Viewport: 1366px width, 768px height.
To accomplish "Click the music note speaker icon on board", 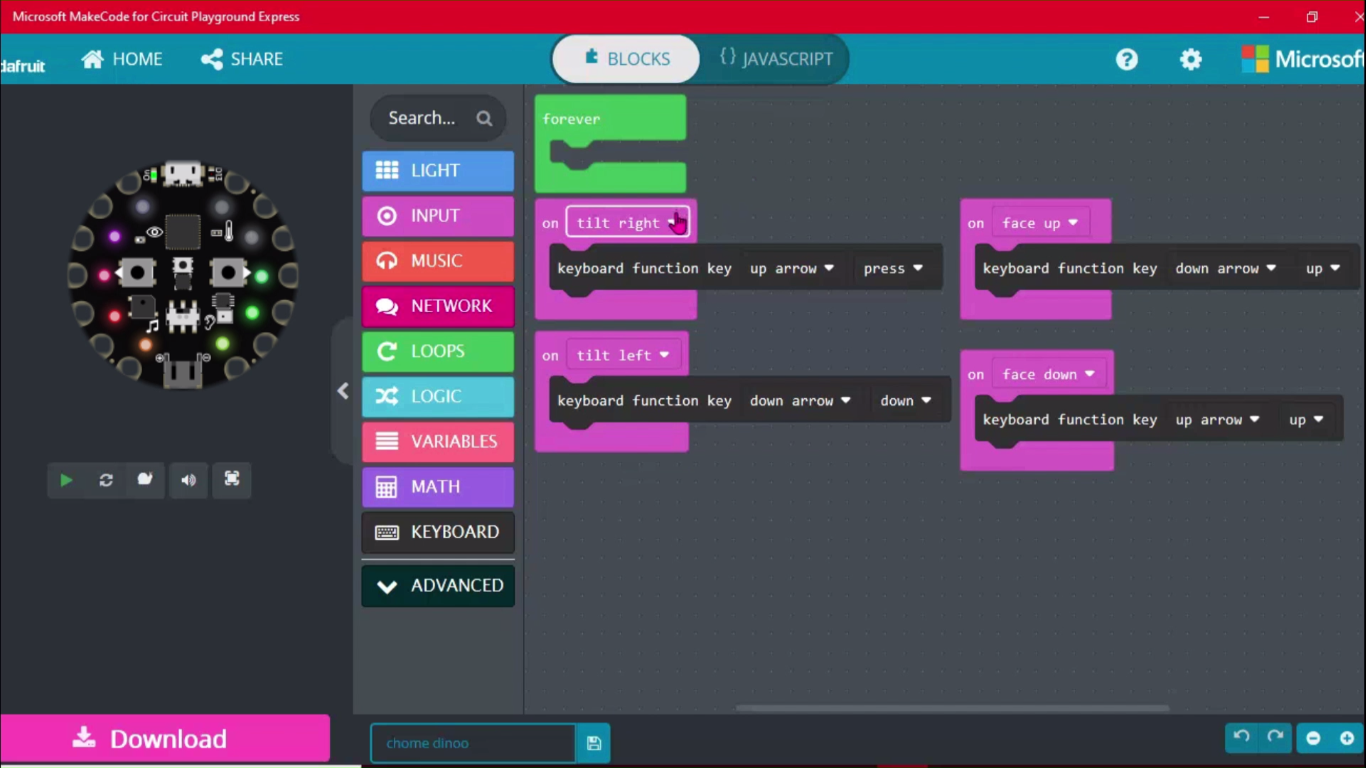I will click(x=152, y=325).
